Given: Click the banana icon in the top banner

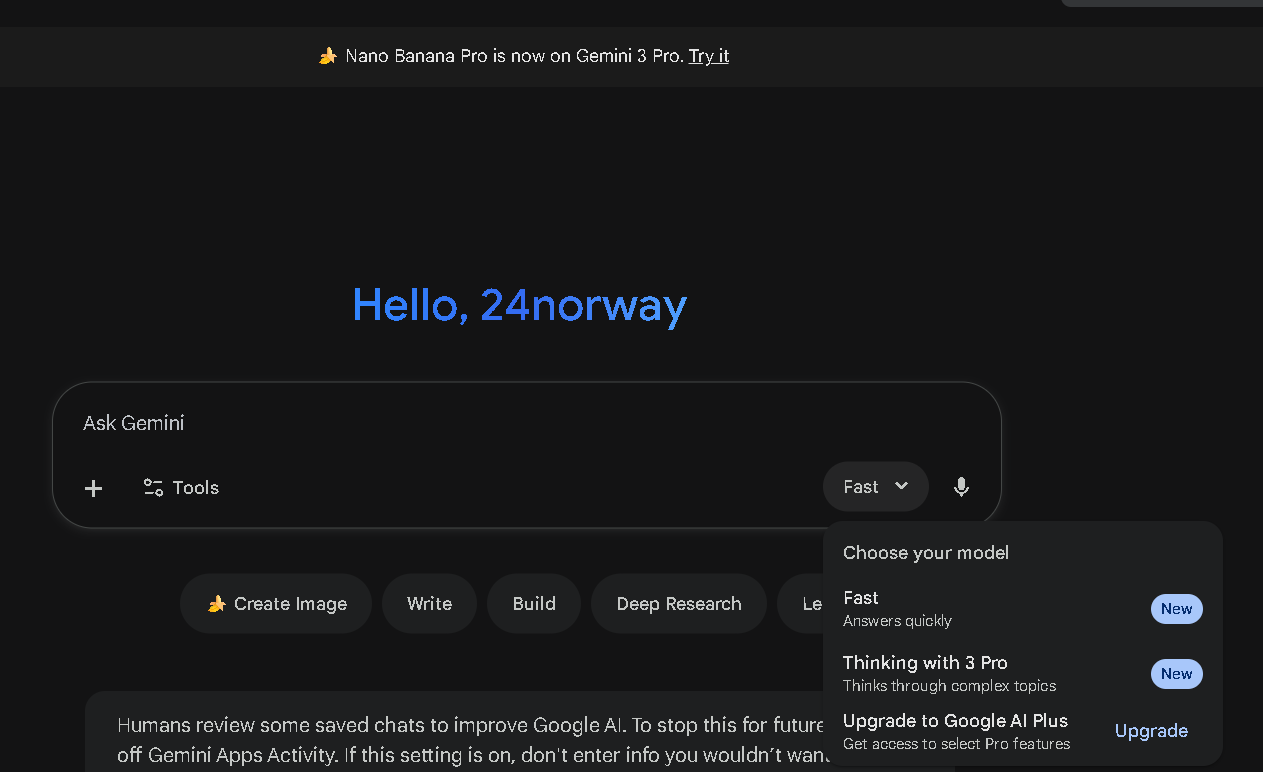Looking at the screenshot, I should pos(327,57).
